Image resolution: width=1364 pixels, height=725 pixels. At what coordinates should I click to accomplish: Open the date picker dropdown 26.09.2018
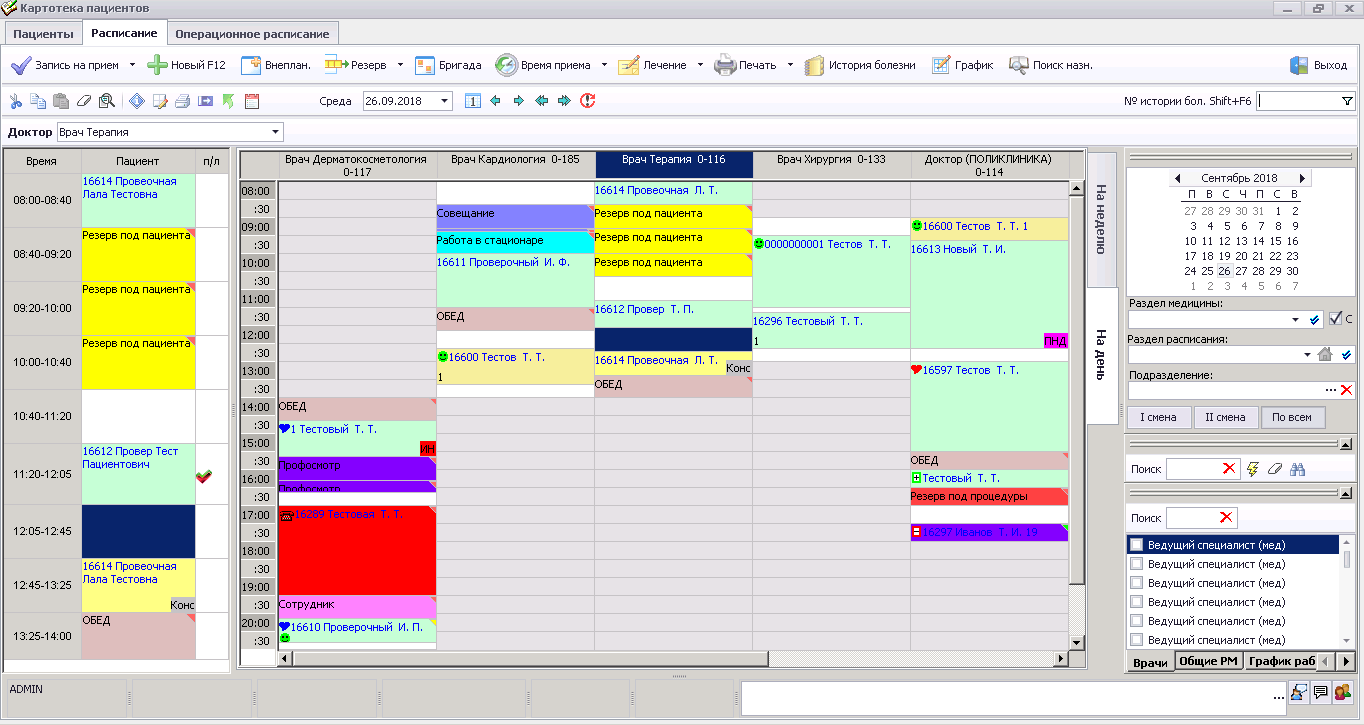tap(445, 101)
